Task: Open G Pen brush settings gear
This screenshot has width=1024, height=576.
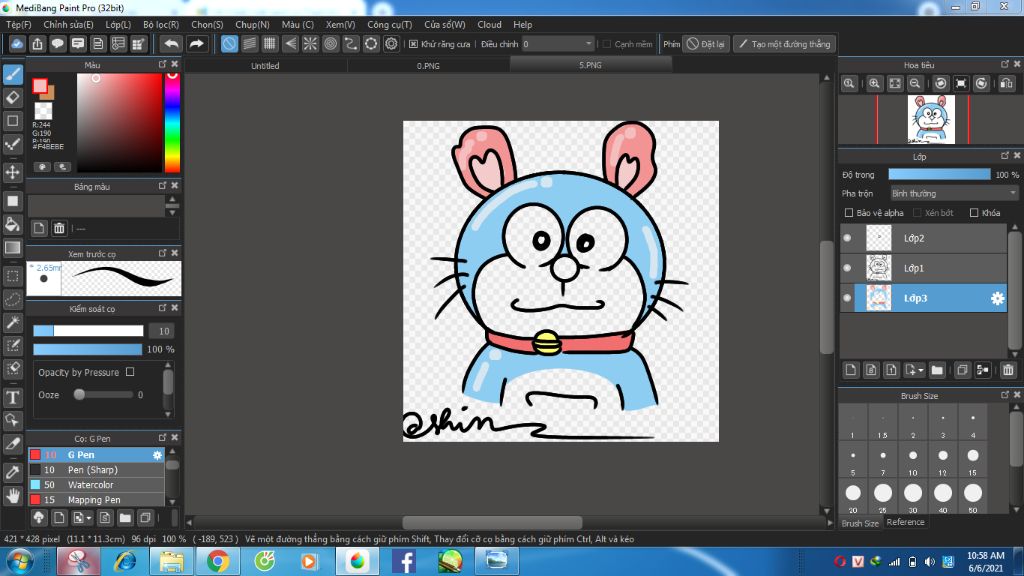Action: [157, 455]
